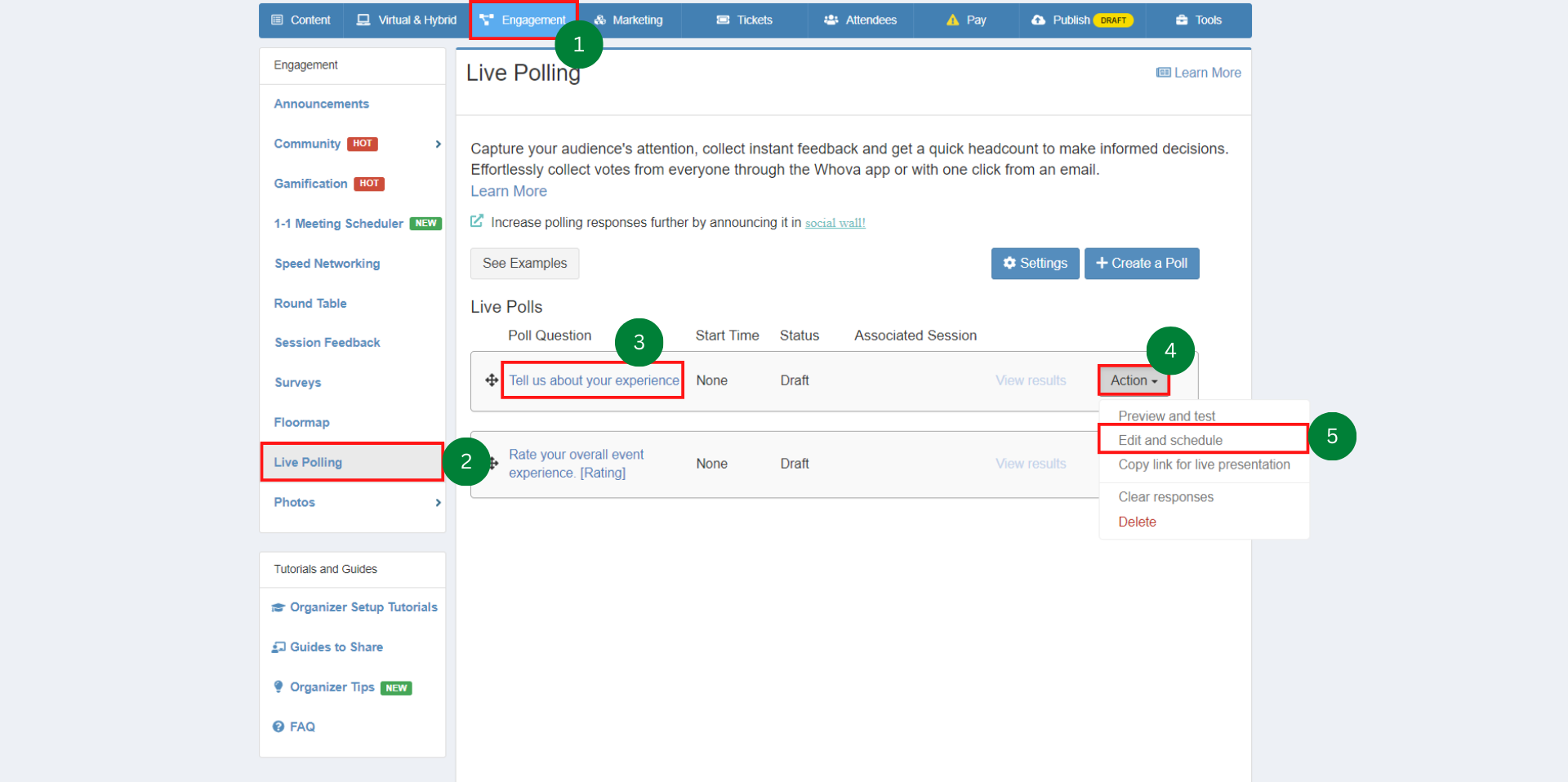Click the Guides to Share icon
Image resolution: width=1568 pixels, height=782 pixels.
pos(278,647)
